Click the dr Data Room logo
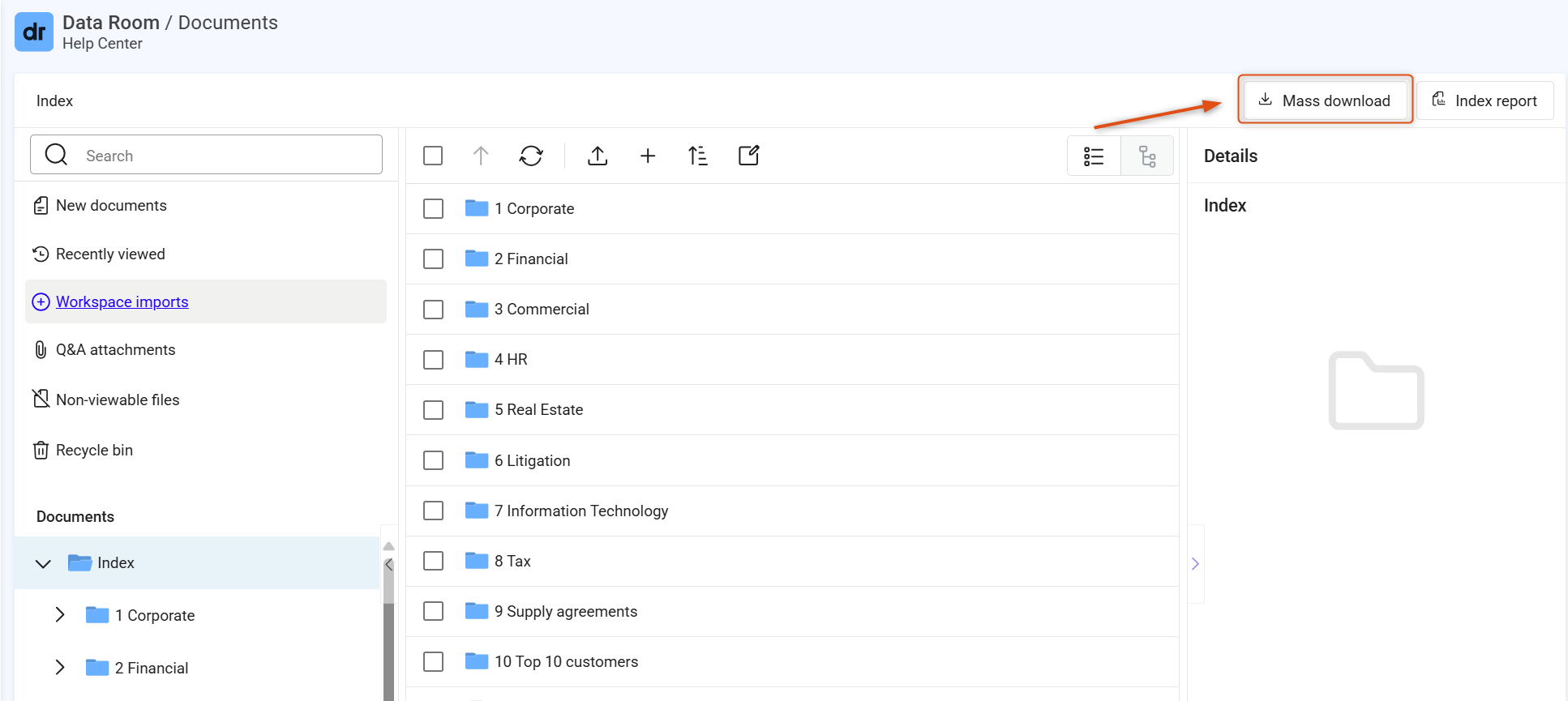Viewport: 1568px width, 701px height. [x=34, y=32]
